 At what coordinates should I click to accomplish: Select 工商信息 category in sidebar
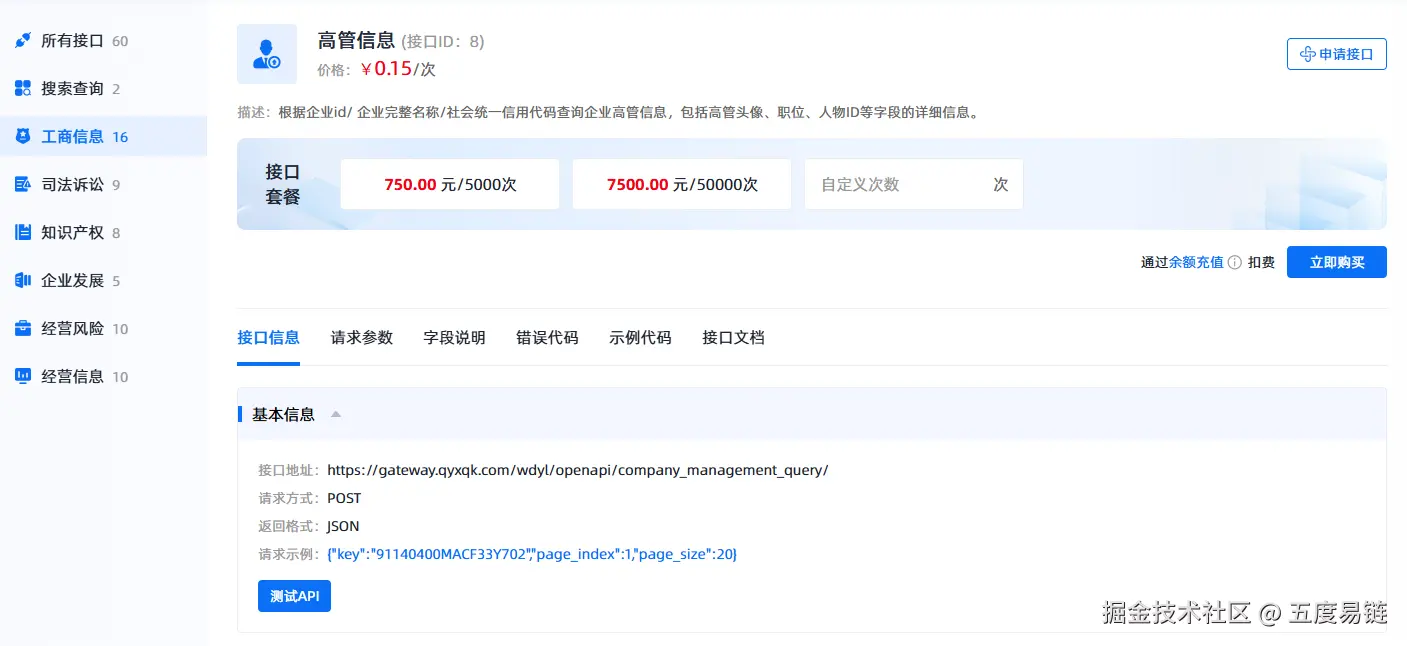(x=103, y=137)
